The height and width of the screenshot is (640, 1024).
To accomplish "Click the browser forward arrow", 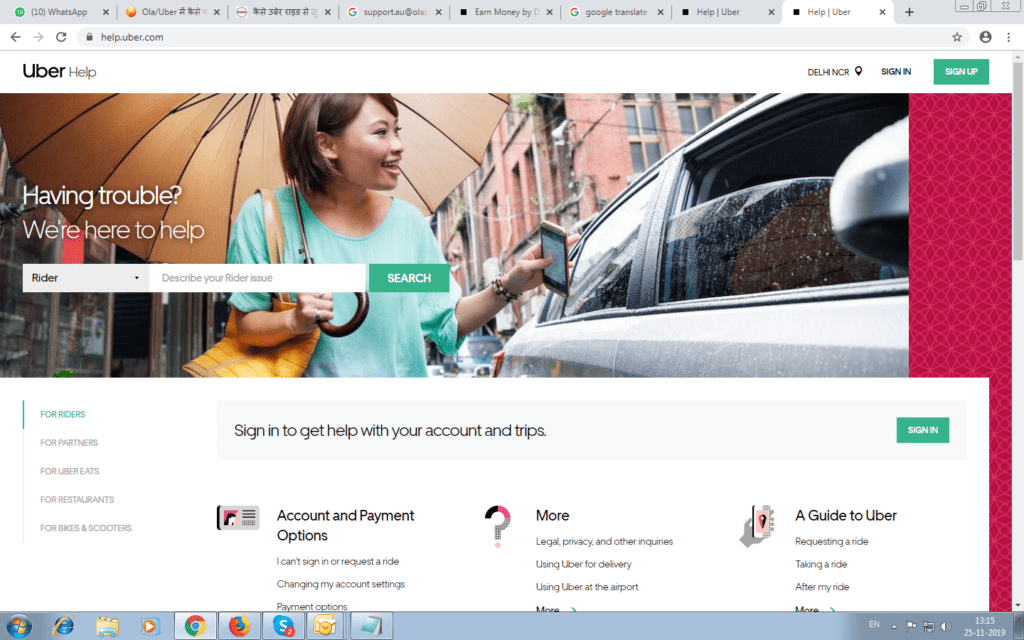I will click(39, 37).
